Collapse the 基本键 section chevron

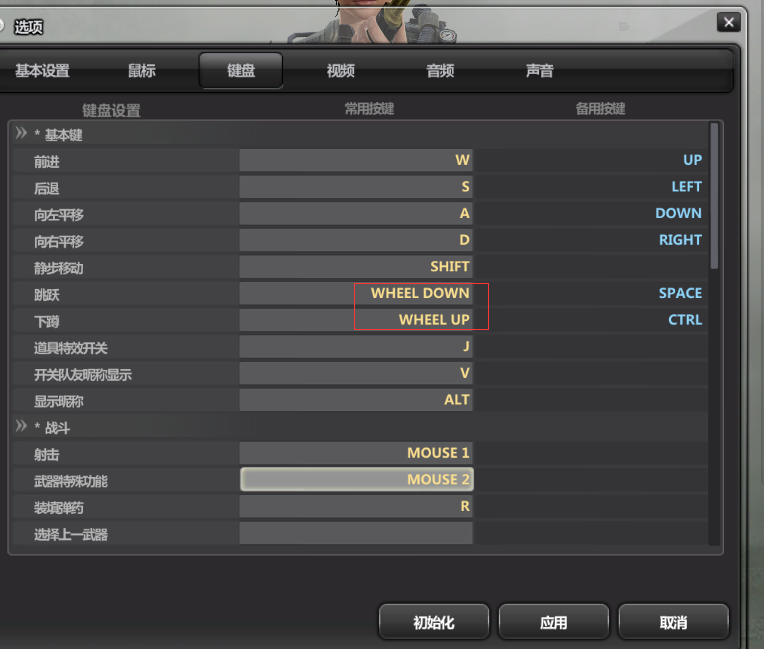point(21,133)
